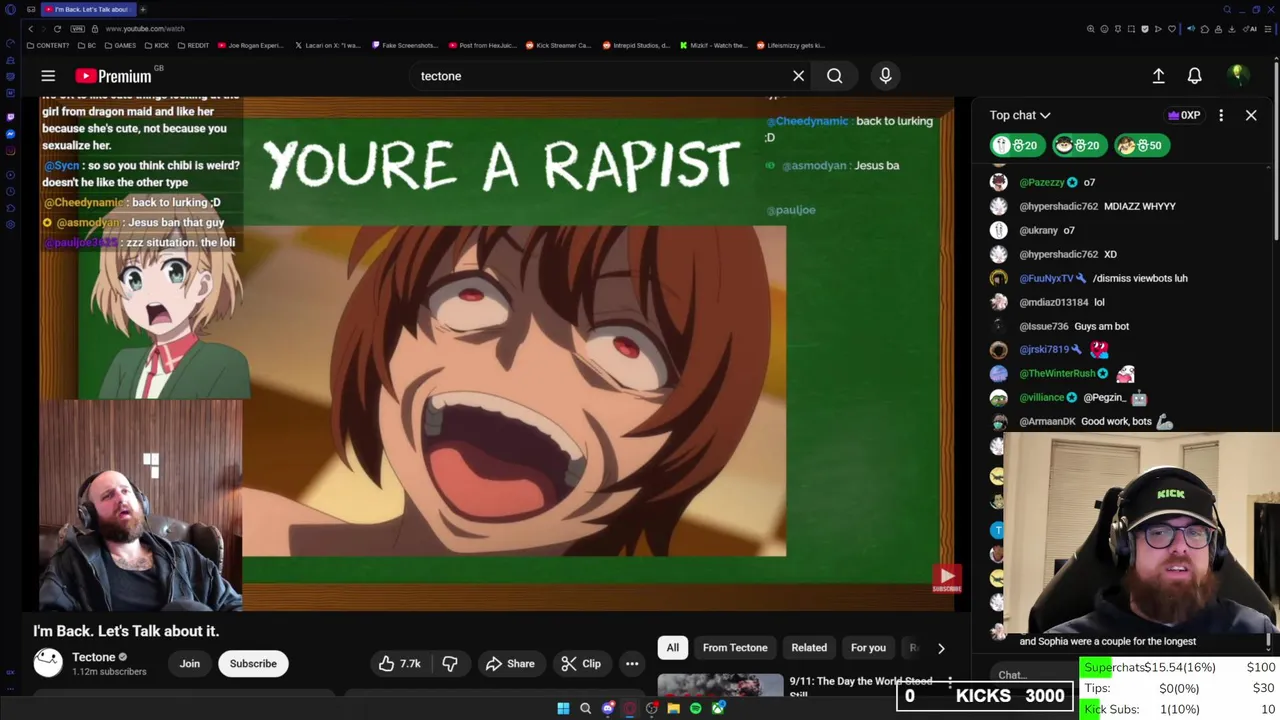Viewport: 1280px width, 720px height.
Task: Select the All filter chip
Action: (673, 648)
